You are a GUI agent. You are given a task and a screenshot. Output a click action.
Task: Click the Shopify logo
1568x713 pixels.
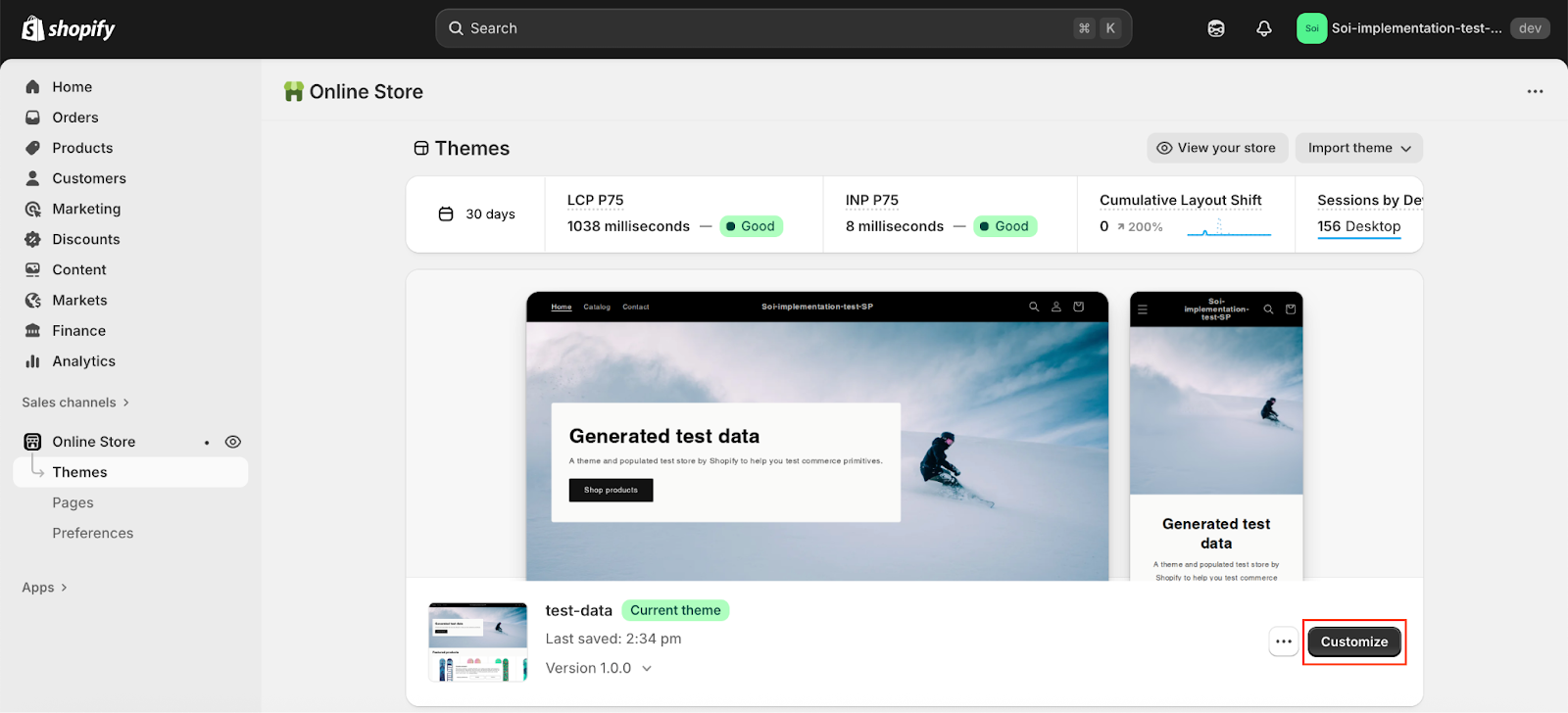coord(68,28)
